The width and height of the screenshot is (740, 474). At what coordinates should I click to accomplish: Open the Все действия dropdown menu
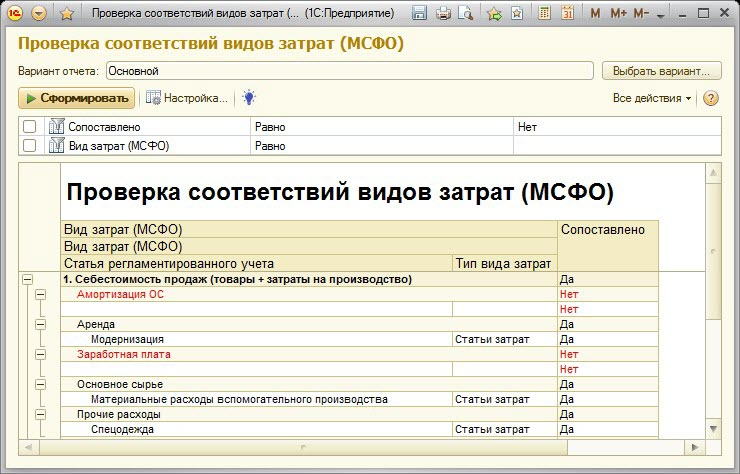[652, 98]
